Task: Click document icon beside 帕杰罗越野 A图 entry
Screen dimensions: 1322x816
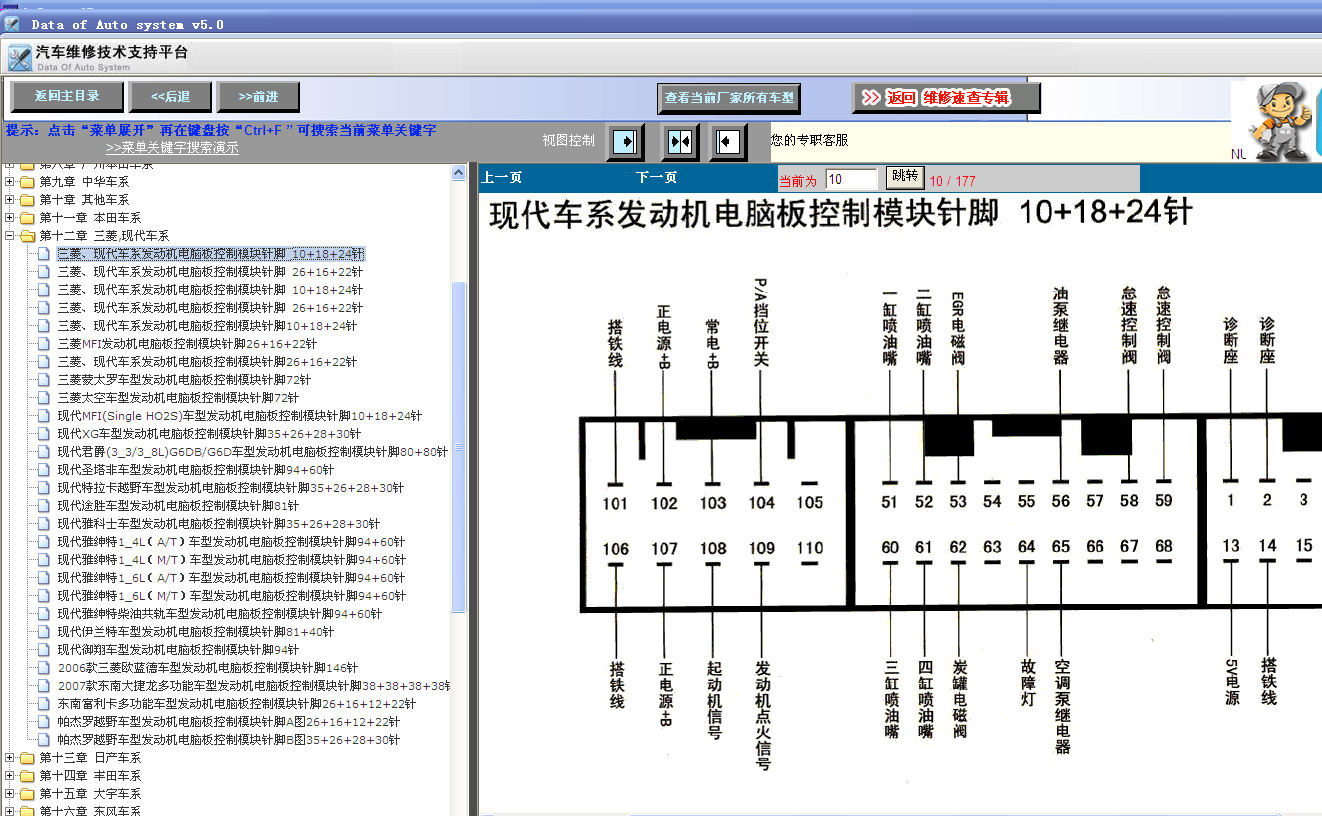Action: (x=44, y=722)
